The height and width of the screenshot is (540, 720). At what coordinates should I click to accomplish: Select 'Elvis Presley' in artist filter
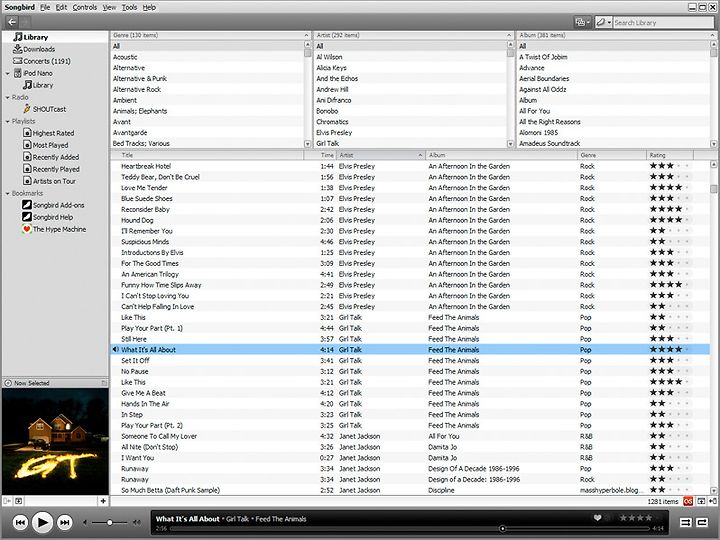[411, 133]
